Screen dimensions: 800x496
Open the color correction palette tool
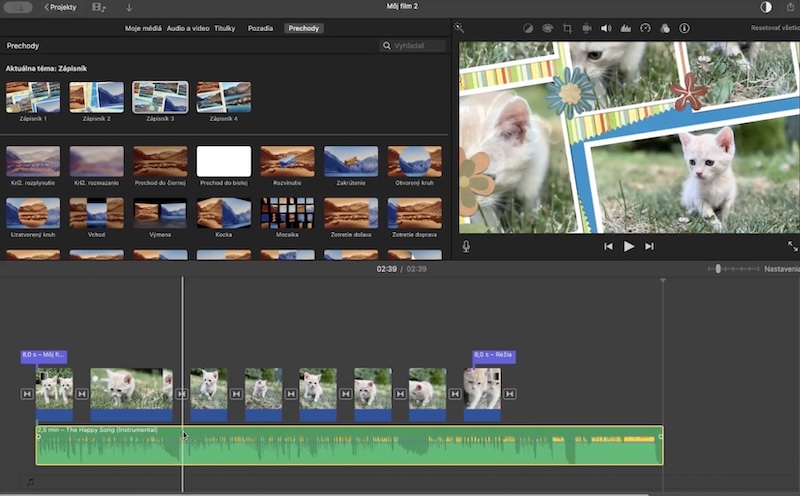pos(548,29)
